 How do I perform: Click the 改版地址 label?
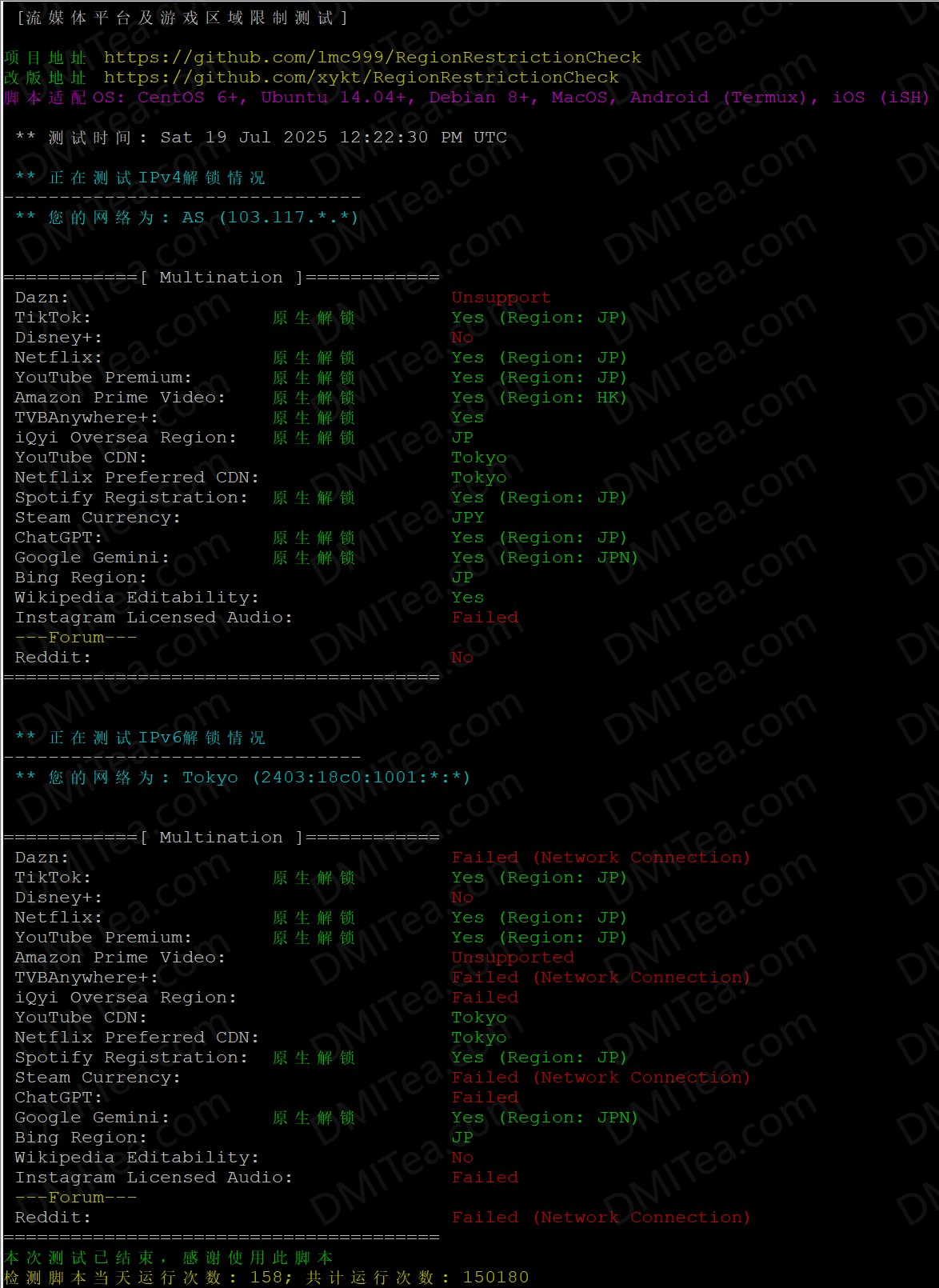point(45,78)
